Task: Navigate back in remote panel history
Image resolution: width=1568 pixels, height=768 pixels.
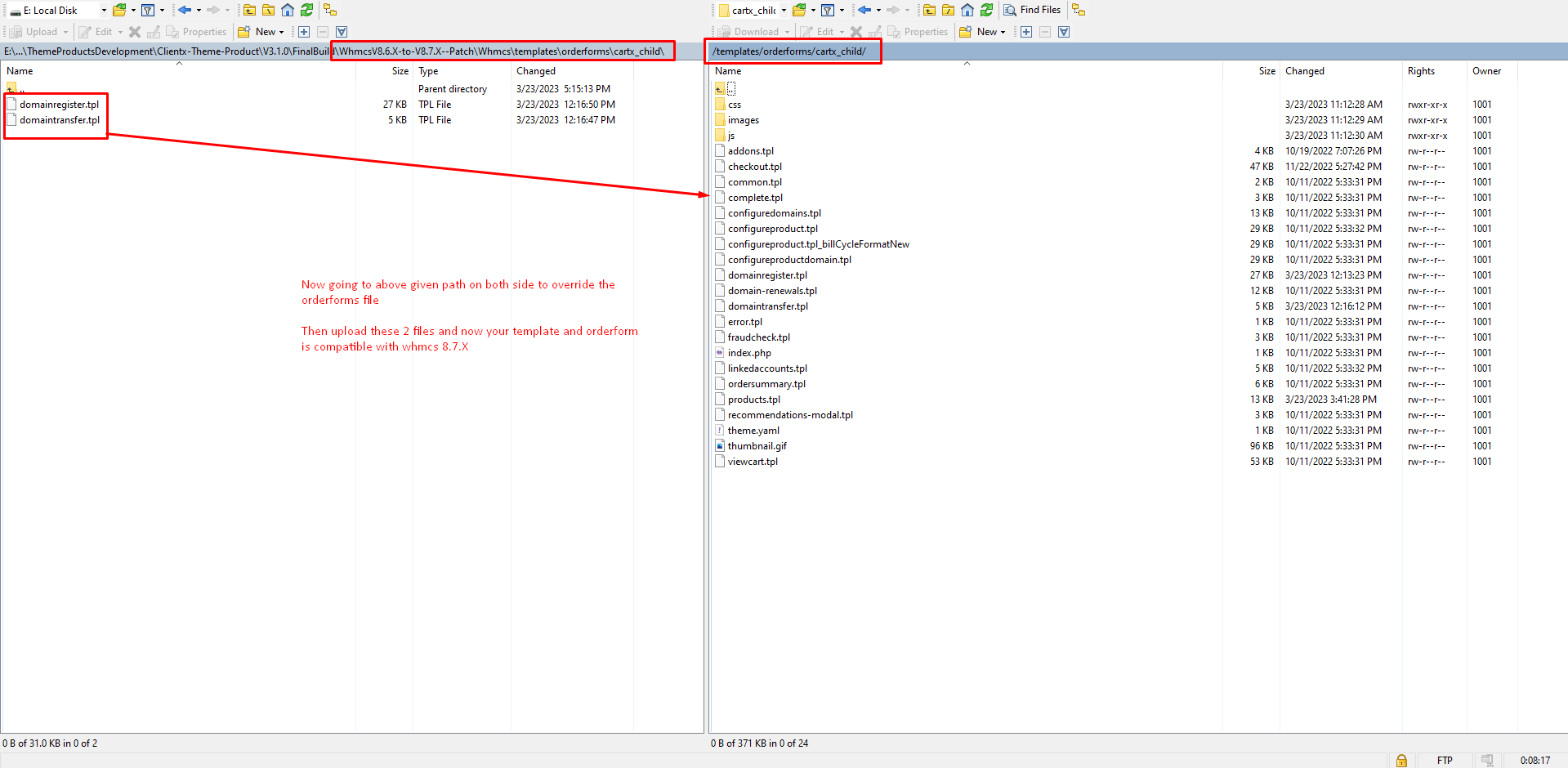Action: (864, 10)
